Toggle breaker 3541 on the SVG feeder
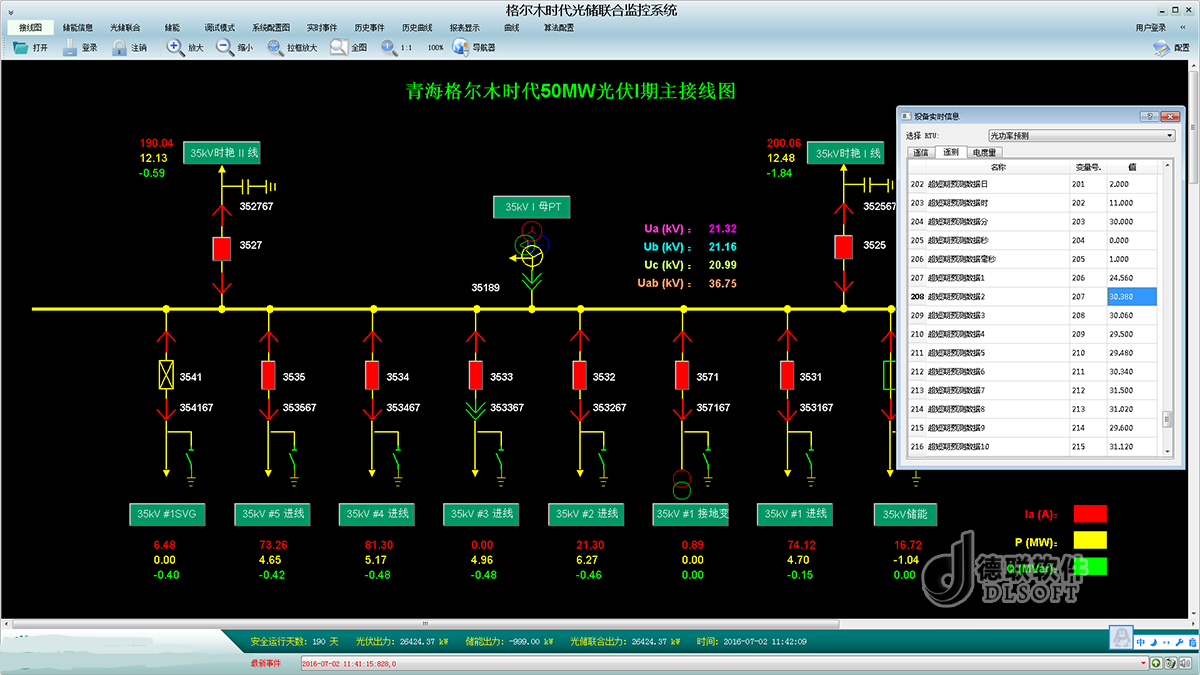The image size is (1200, 675). (x=166, y=376)
